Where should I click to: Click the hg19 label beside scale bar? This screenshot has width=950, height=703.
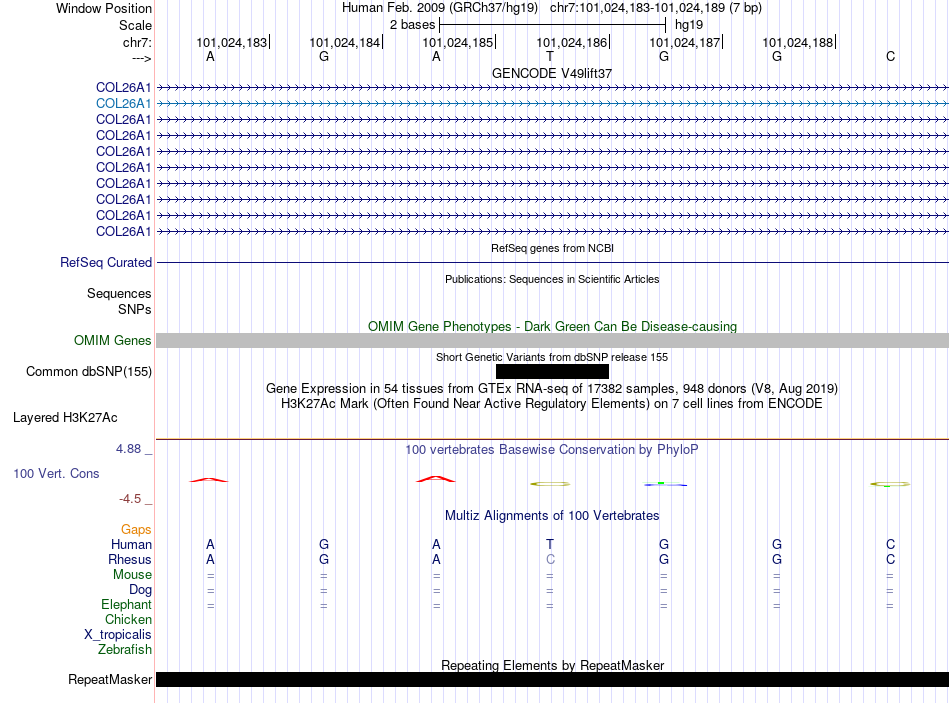(689, 25)
